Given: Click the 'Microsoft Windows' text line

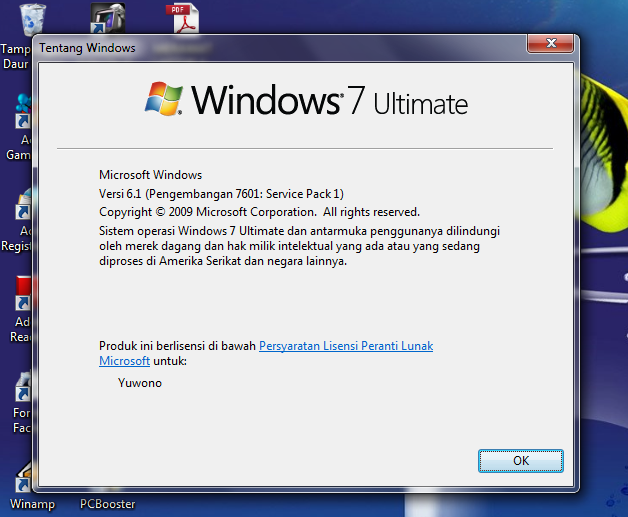Looking at the screenshot, I should point(150,175).
